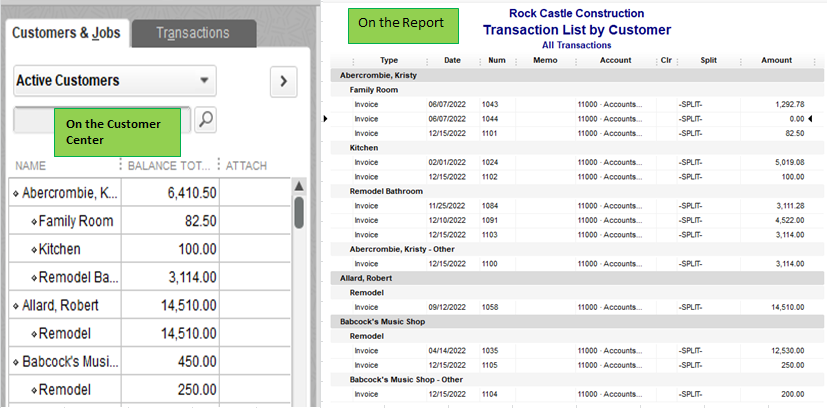This screenshot has height=408, width=827.
Task: Click invoice number 1100 in report
Action: pos(489,264)
